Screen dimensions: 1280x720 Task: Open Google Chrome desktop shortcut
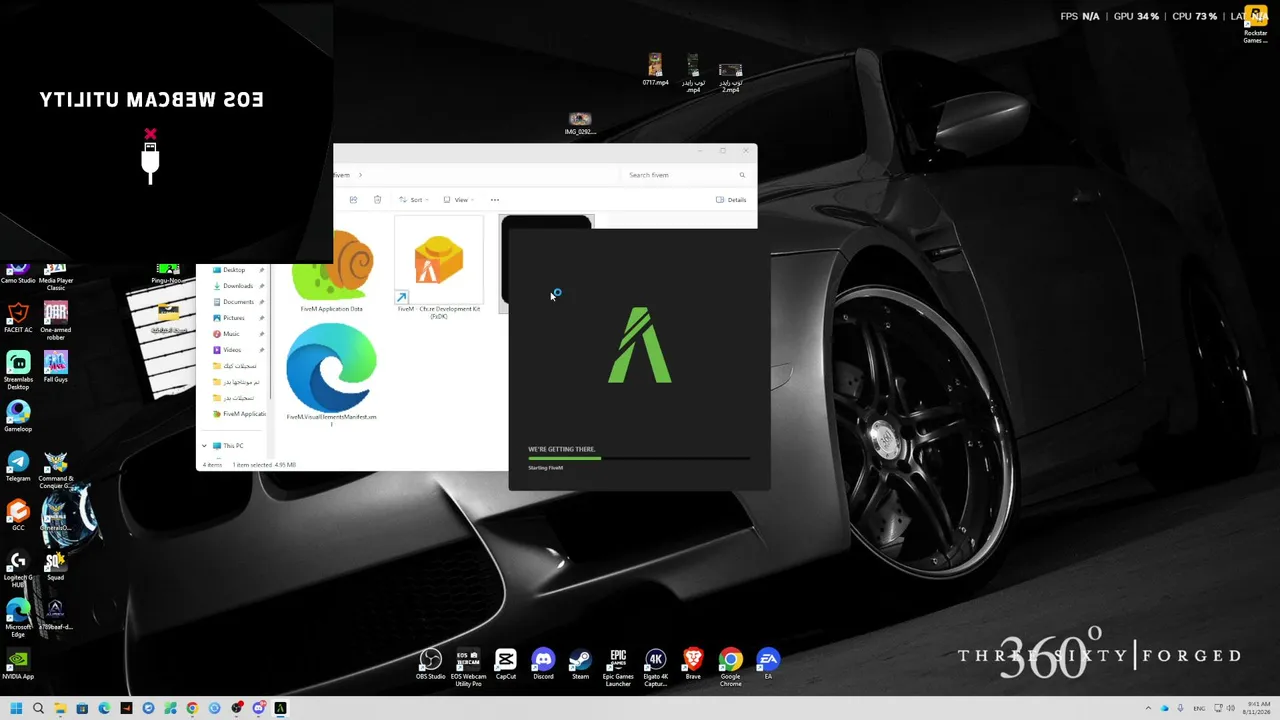(731, 667)
